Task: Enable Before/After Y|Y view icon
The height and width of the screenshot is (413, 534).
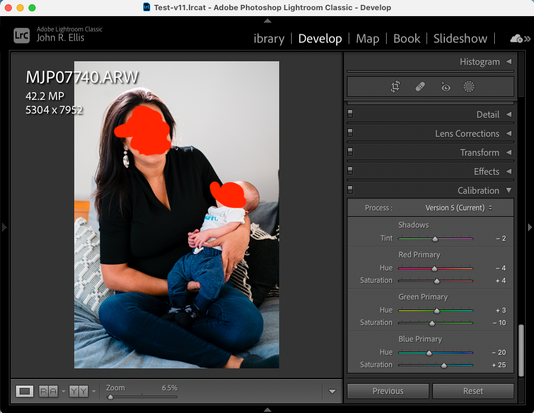Action: (79, 391)
